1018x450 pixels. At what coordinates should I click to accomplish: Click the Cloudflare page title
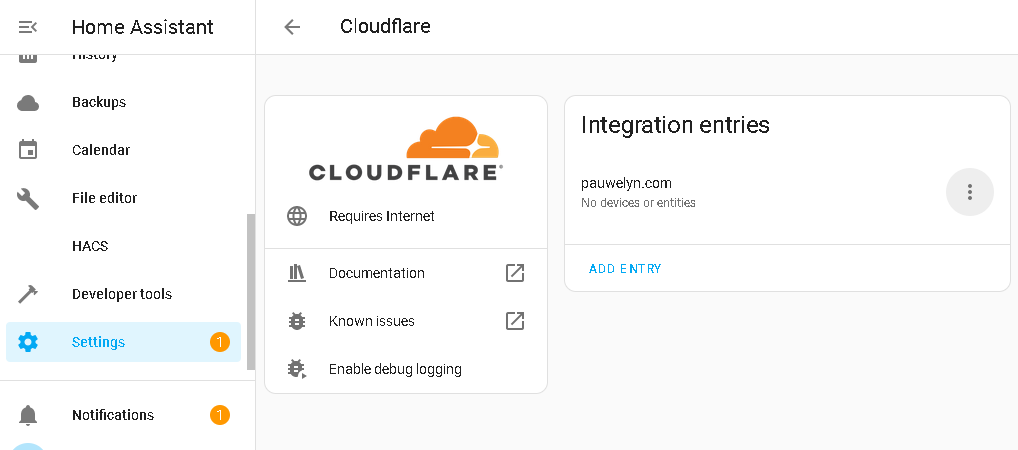(x=385, y=27)
